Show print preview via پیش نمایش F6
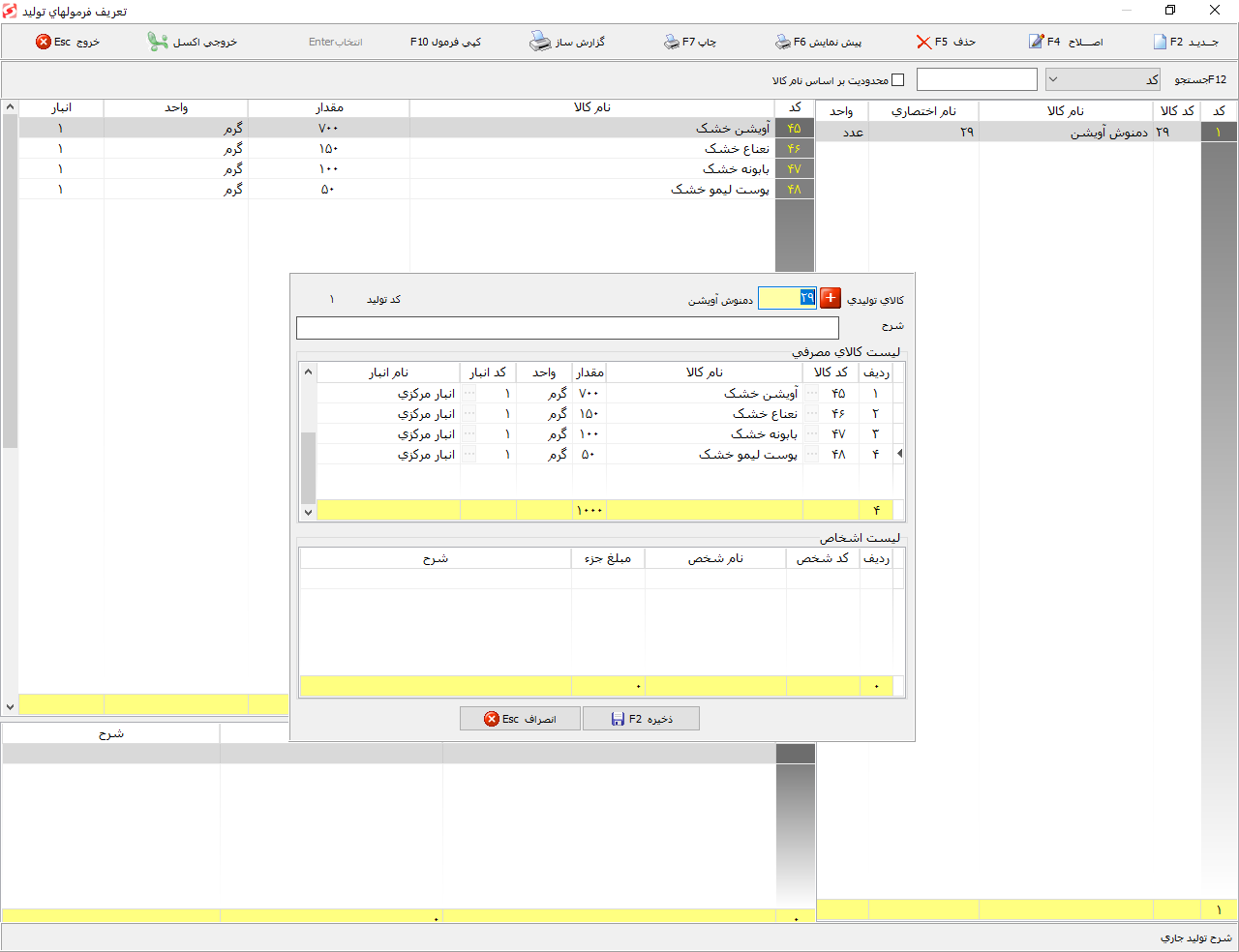Viewport: 1239px width, 952px height. click(x=818, y=42)
